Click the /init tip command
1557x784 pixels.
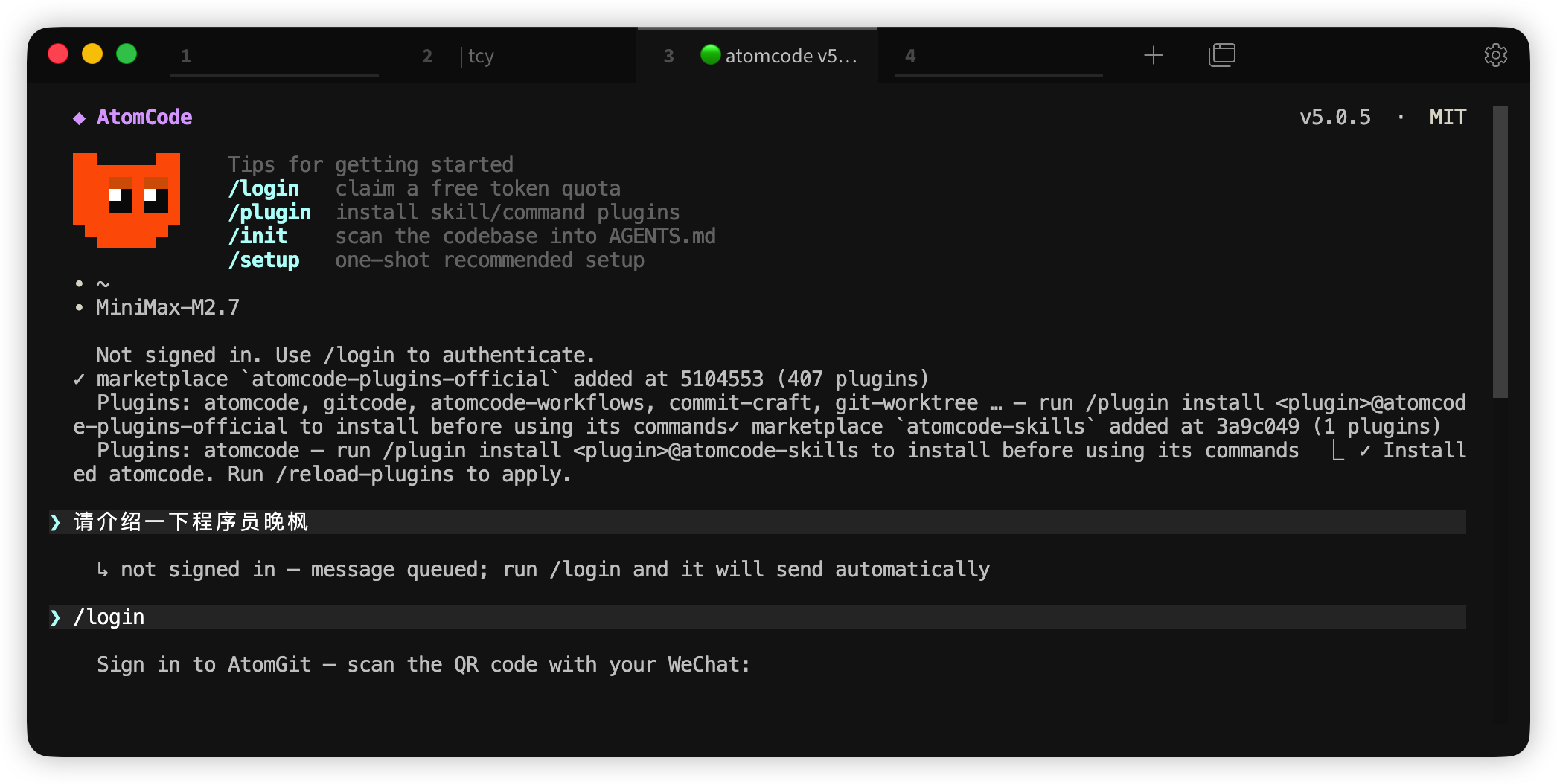pos(258,236)
